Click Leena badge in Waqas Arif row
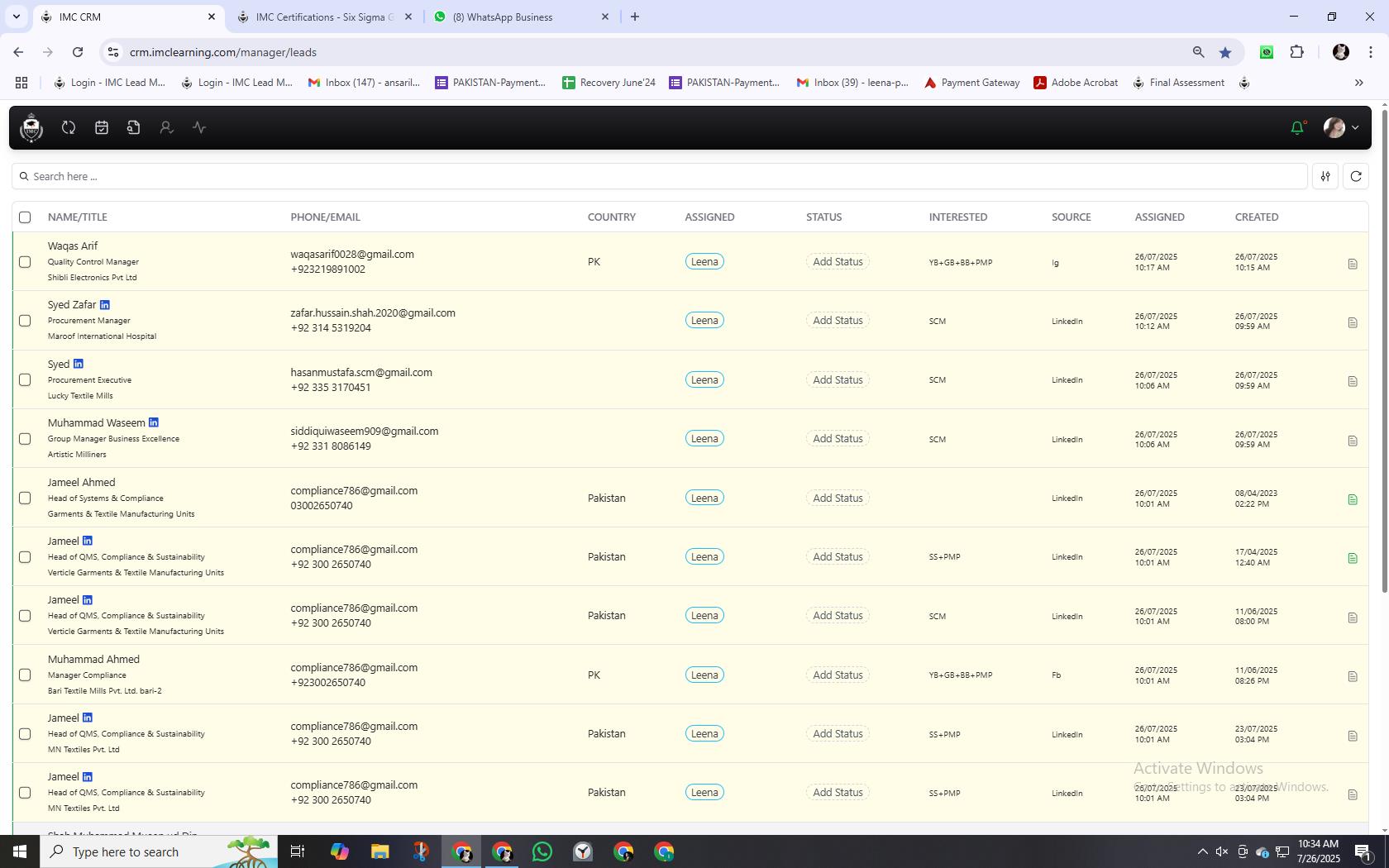This screenshot has width=1389, height=868. (704, 261)
